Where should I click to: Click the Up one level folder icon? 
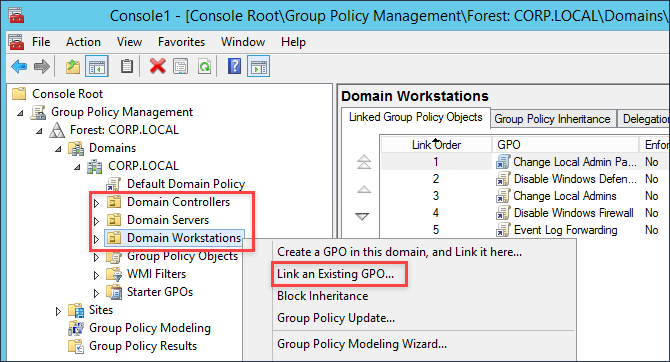(x=73, y=67)
